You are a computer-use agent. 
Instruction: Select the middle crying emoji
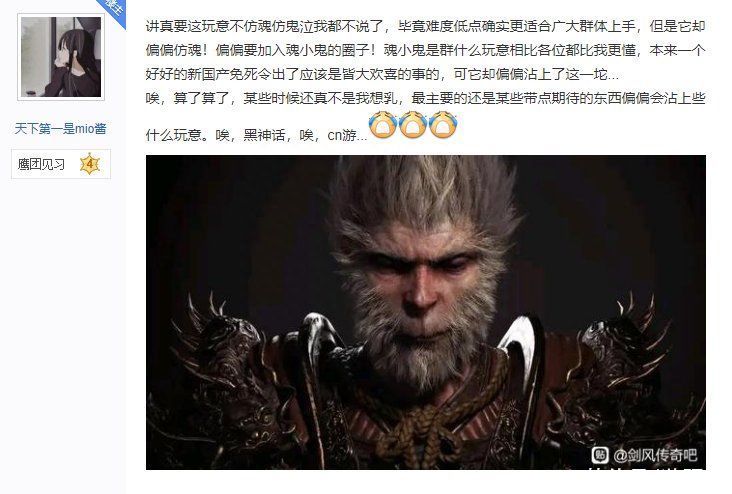coord(413,125)
